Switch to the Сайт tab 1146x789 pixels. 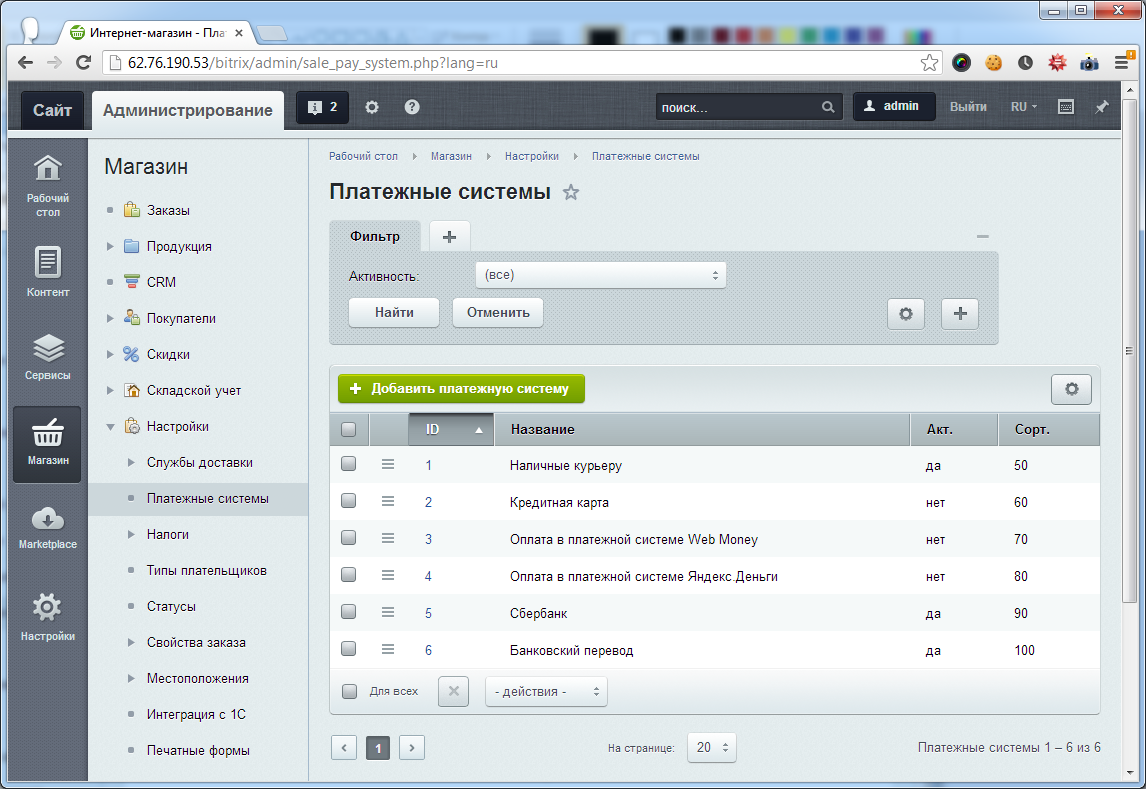(x=52, y=110)
